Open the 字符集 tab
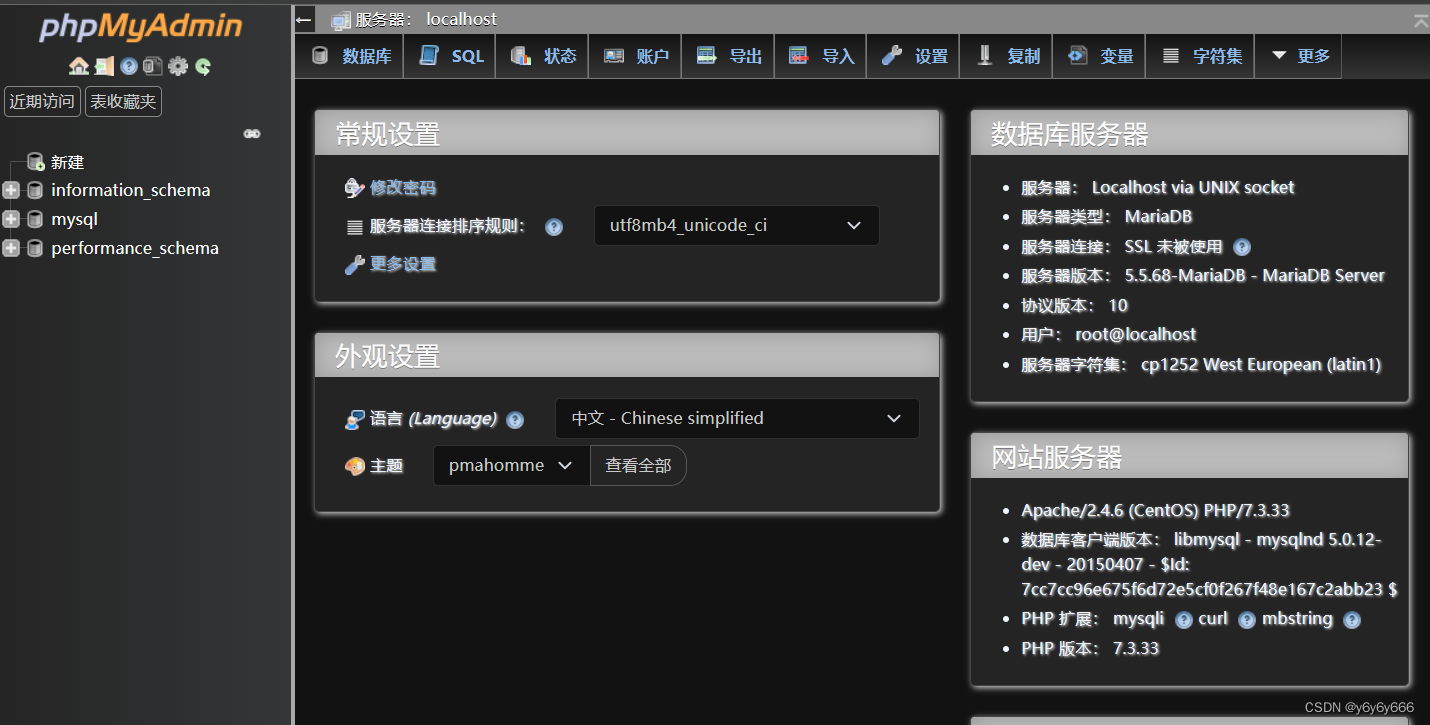 coord(1201,56)
